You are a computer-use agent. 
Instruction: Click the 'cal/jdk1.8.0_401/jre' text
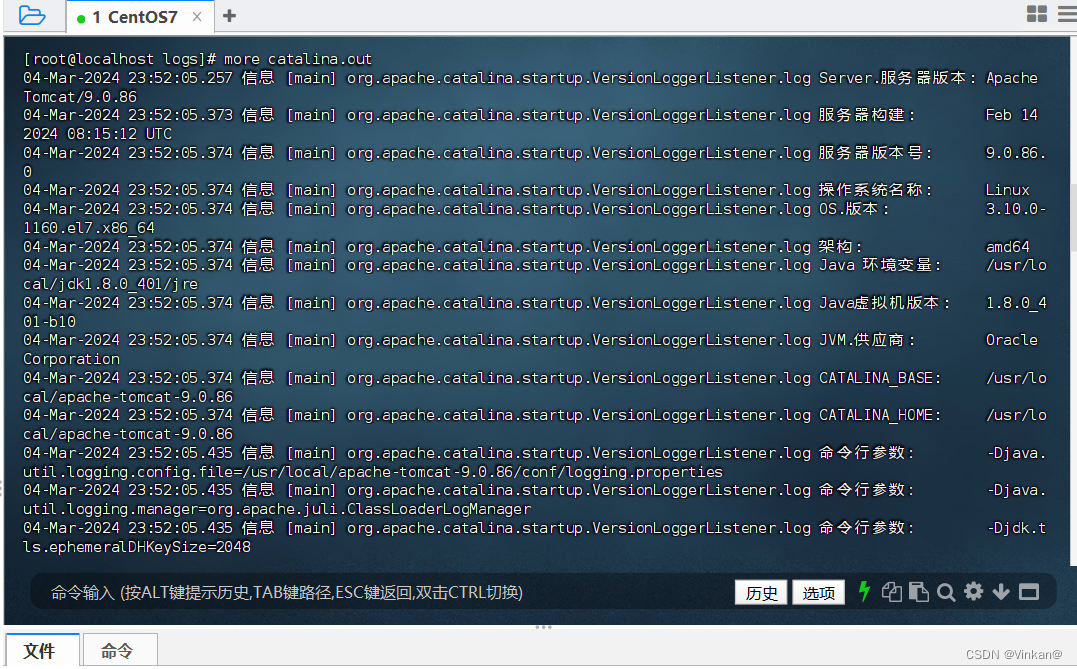point(111,284)
